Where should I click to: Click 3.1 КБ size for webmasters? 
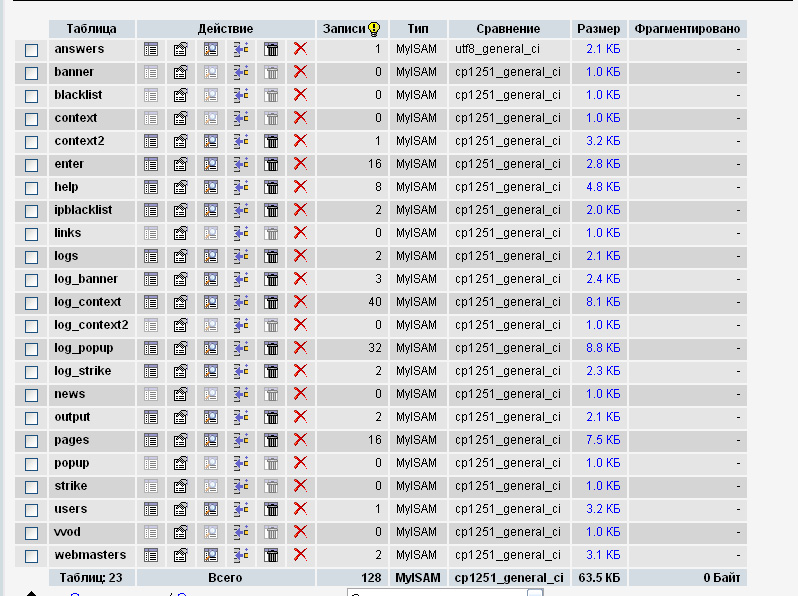[x=603, y=555]
